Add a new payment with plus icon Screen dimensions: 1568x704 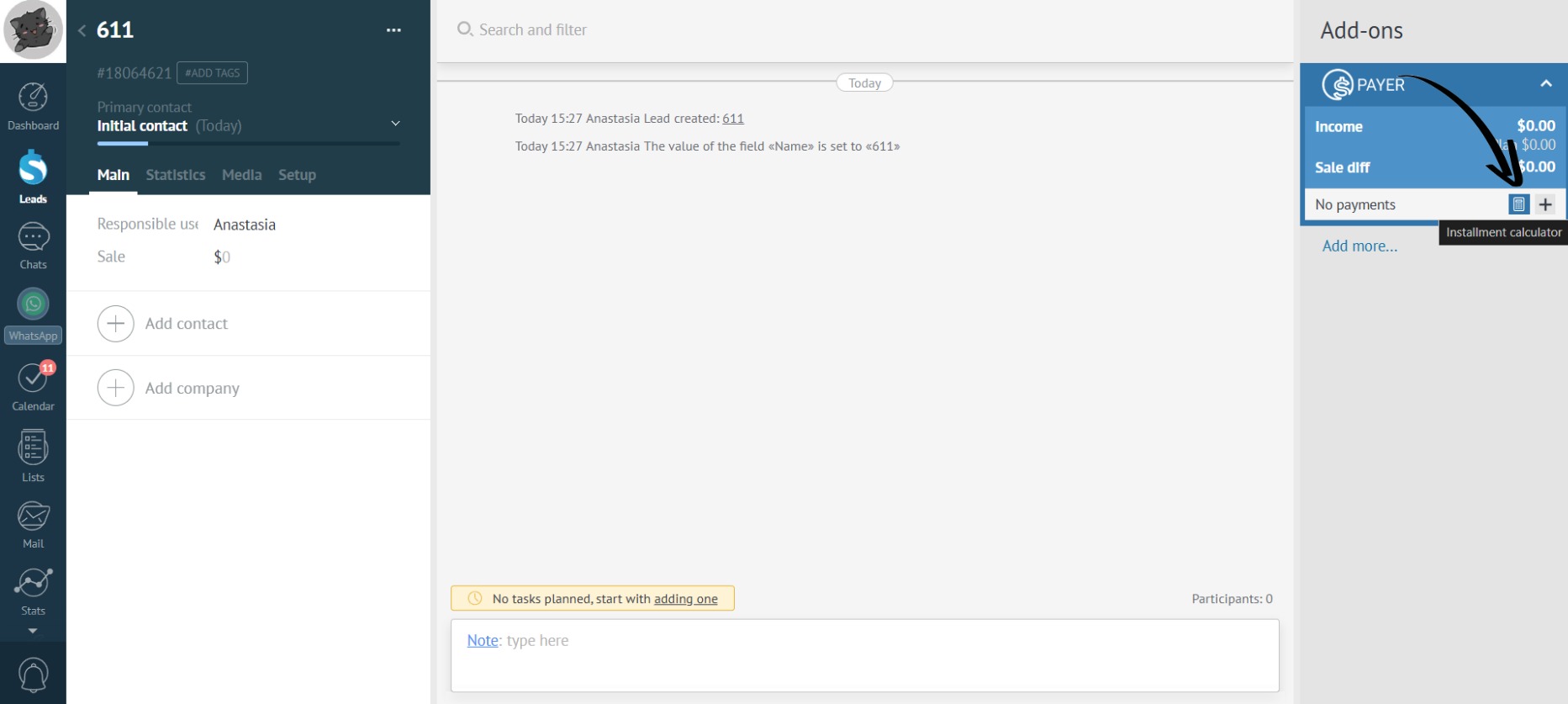tap(1545, 204)
